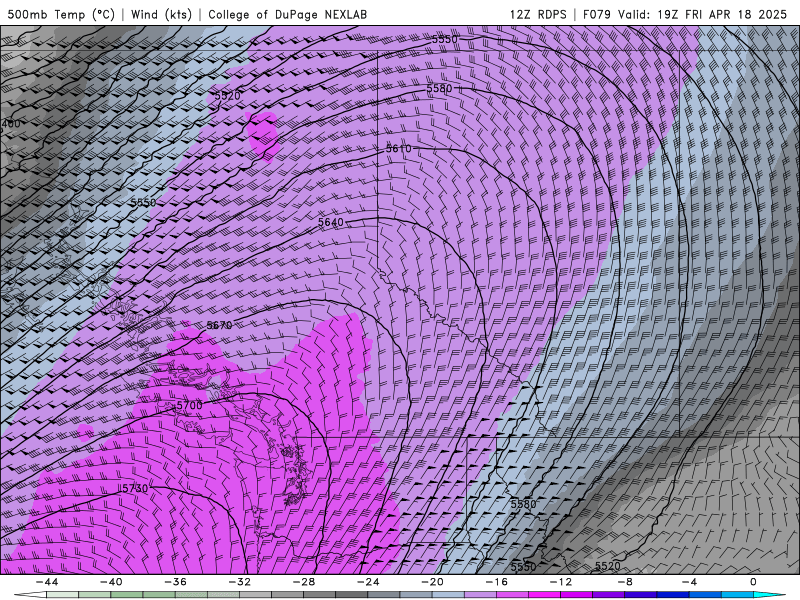Select the 5520 contour label at the bottom right
The width and height of the screenshot is (800, 600).
click(608, 566)
